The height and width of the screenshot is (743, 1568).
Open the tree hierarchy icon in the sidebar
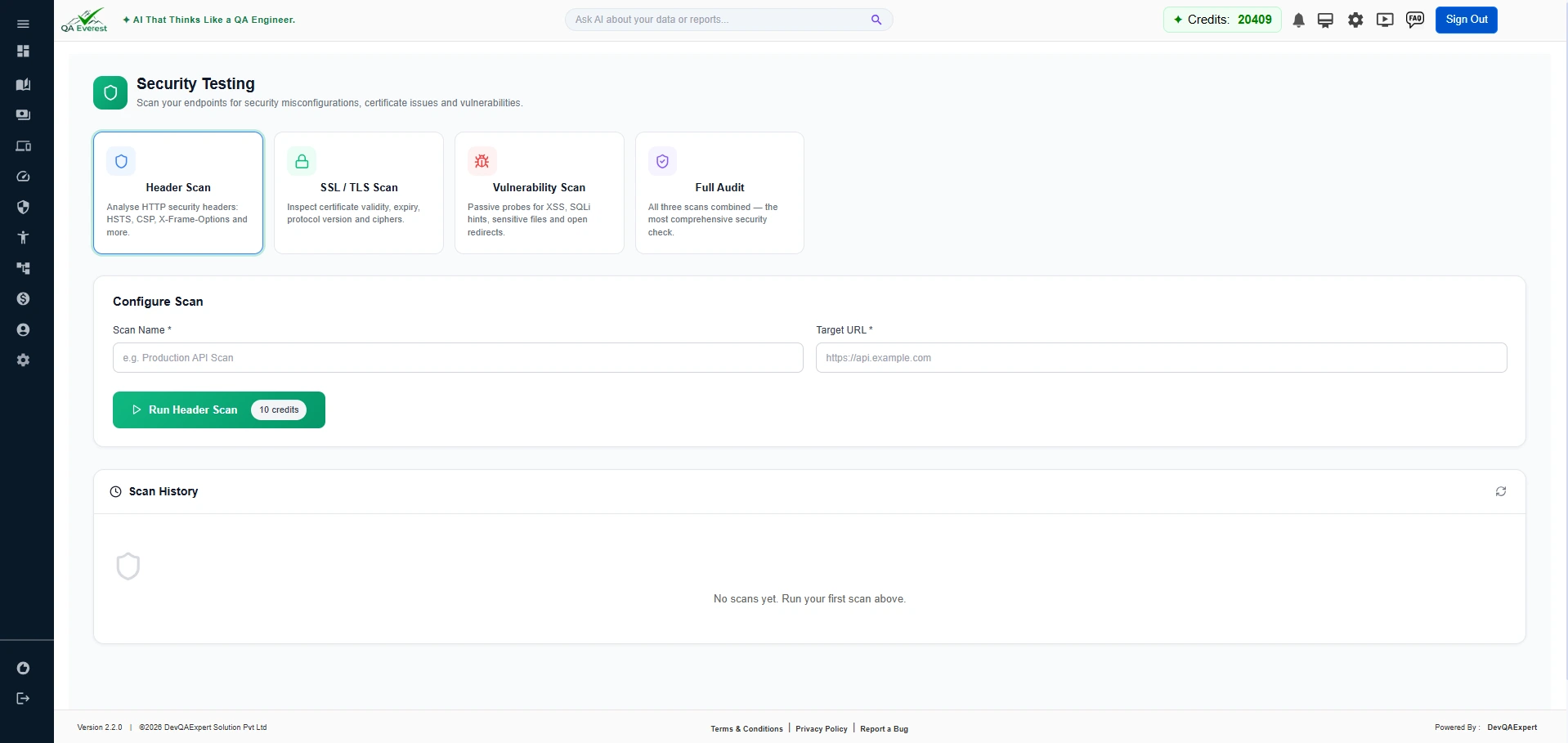(23, 268)
